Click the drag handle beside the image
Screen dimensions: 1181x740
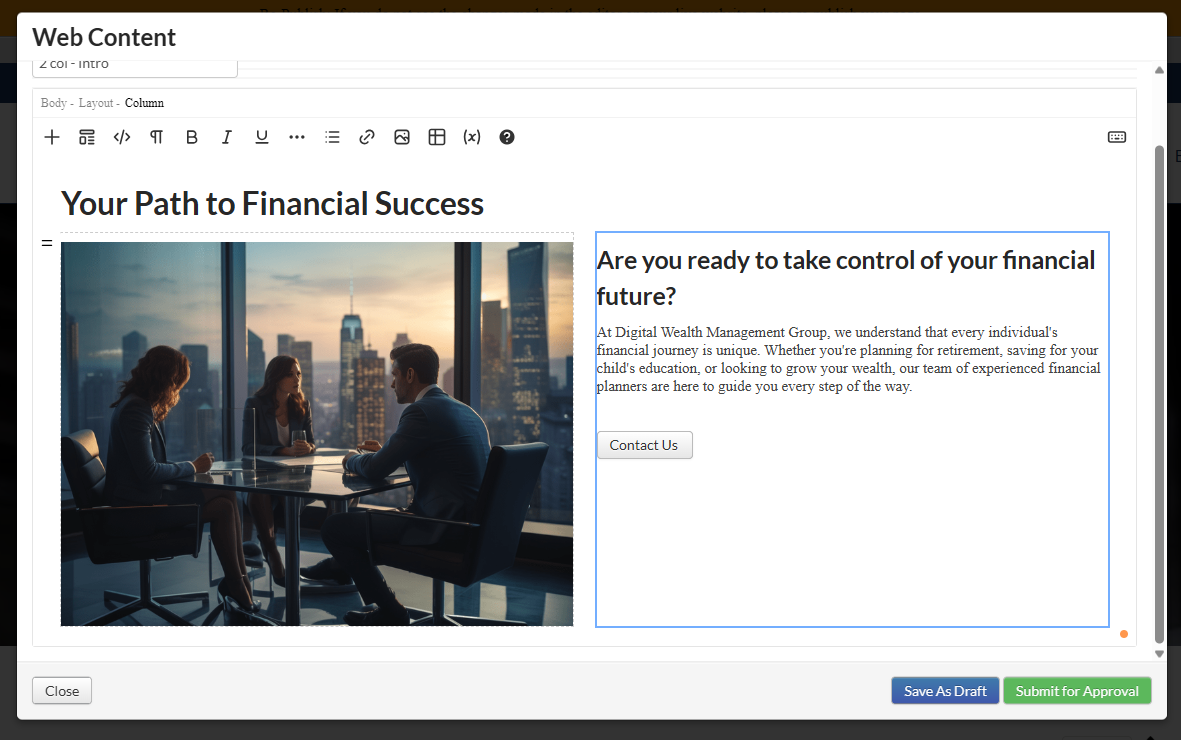point(47,243)
